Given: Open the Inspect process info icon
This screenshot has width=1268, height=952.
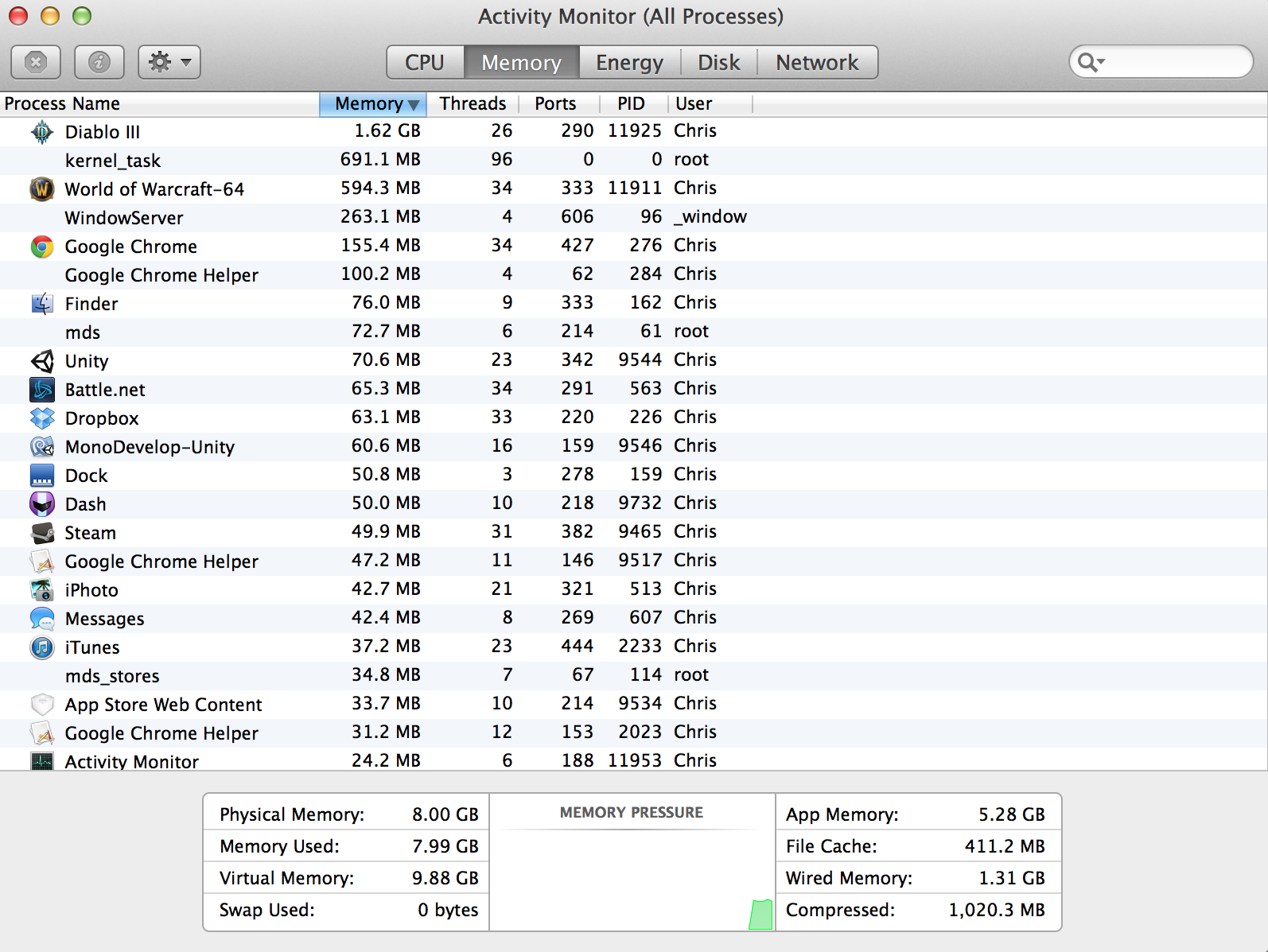Looking at the screenshot, I should tap(99, 62).
